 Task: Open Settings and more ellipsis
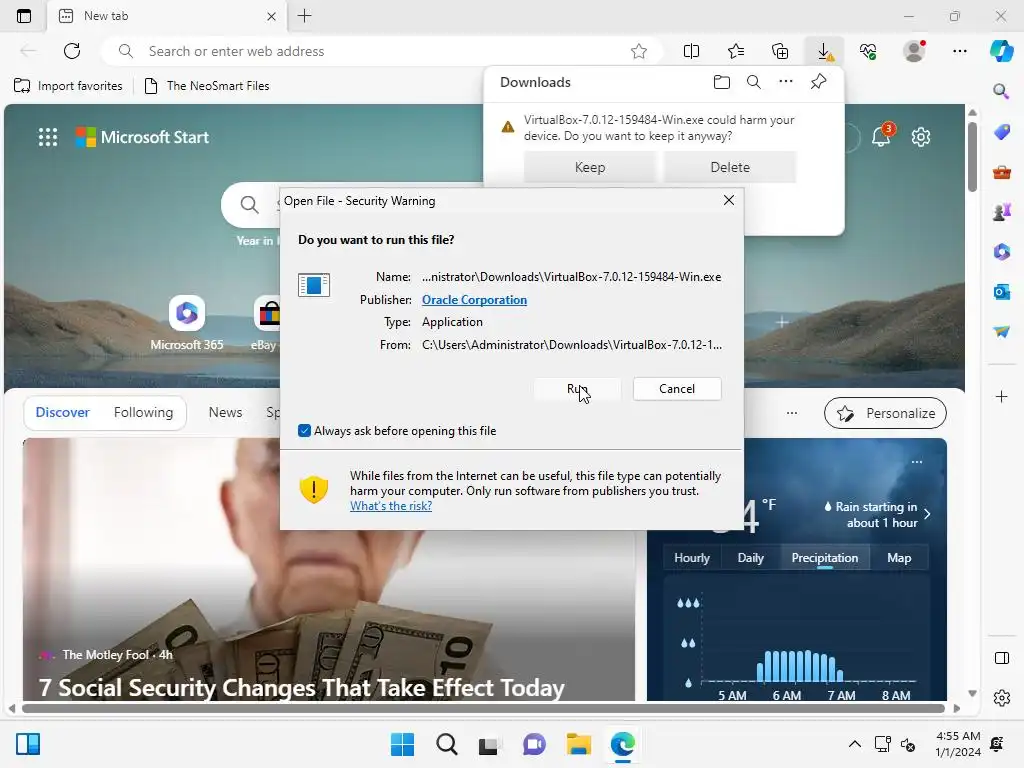coord(959,51)
